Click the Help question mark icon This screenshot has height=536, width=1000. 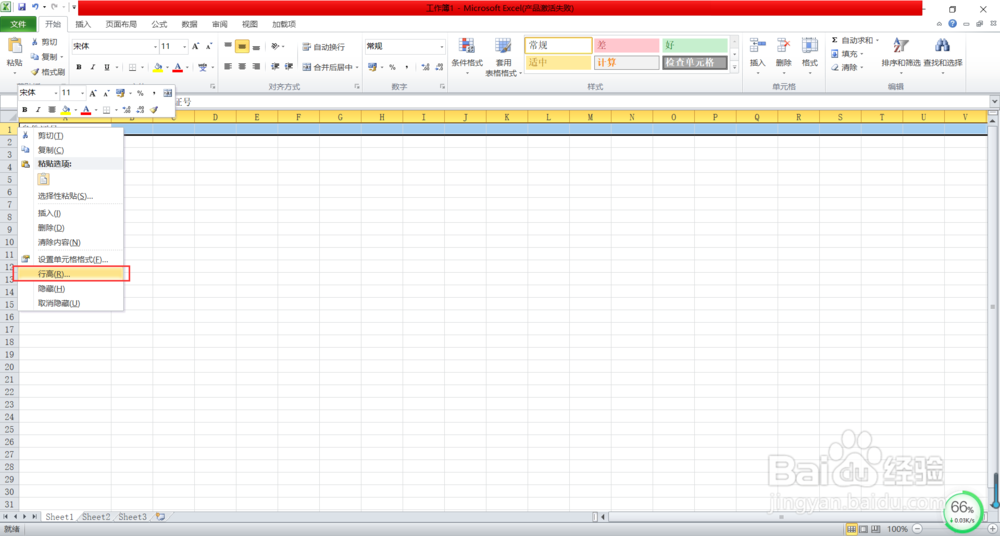pos(952,24)
